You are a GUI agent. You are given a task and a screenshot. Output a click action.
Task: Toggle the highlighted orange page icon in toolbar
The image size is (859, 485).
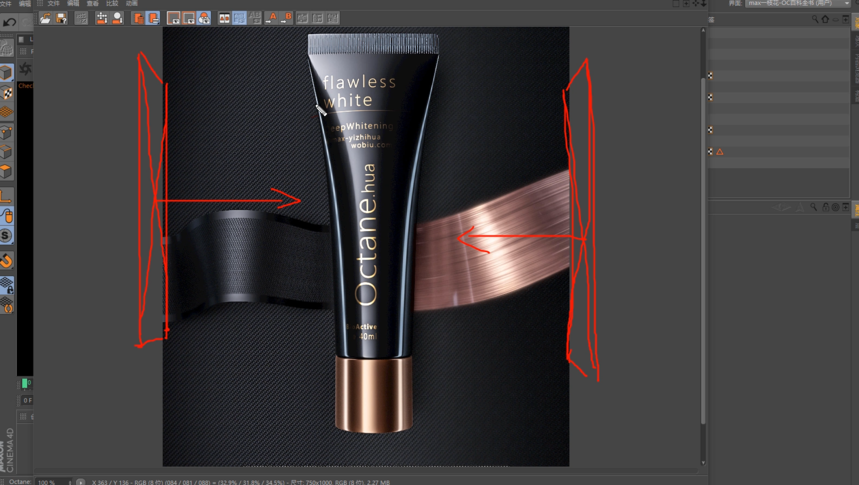153,18
